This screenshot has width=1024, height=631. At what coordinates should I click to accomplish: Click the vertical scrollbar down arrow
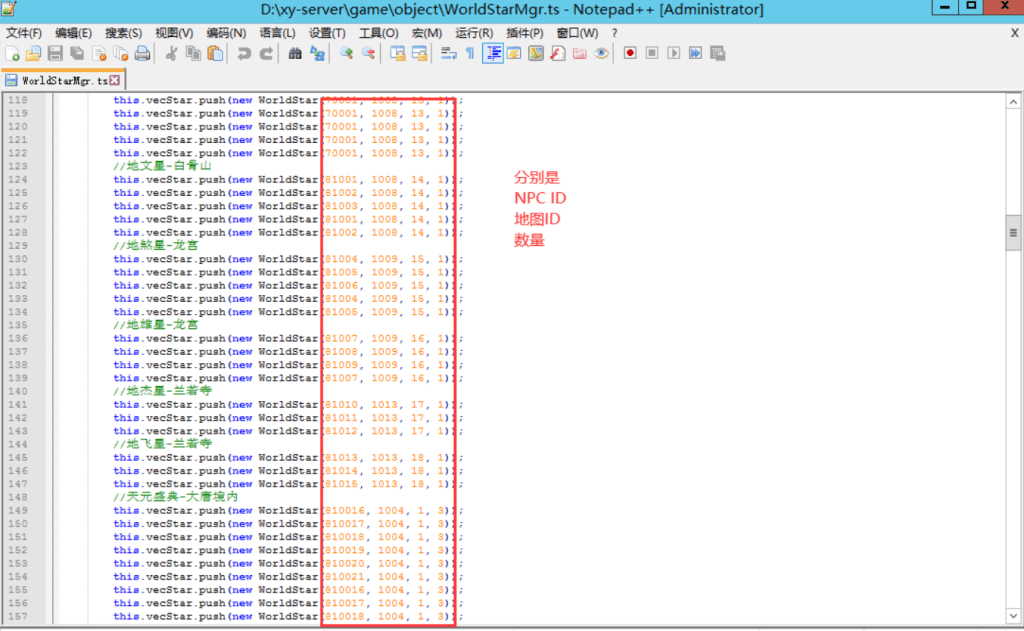[1012, 617]
